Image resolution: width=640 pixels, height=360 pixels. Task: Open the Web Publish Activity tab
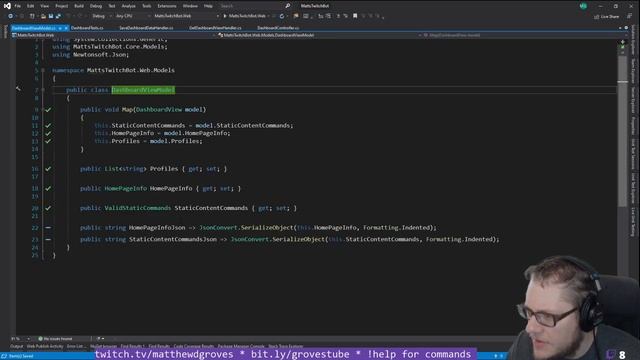45,347
